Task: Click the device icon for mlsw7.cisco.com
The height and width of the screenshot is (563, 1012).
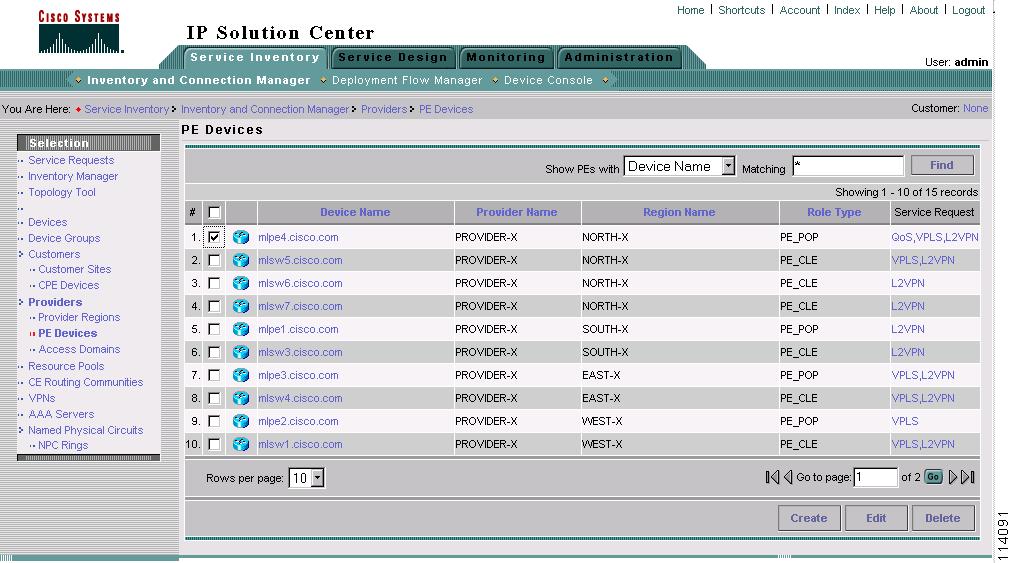Action: 241,306
